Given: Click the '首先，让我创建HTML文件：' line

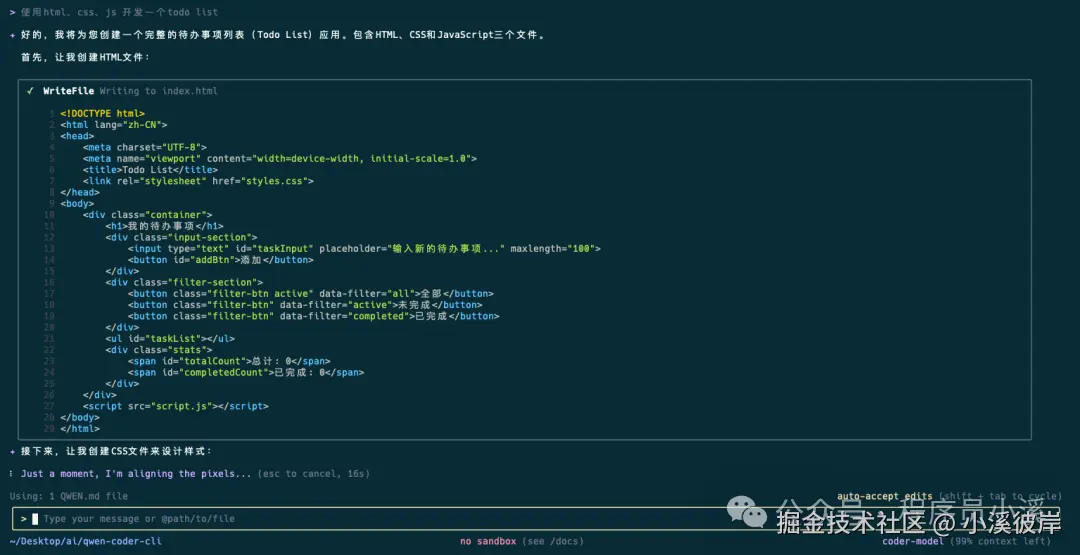Looking at the screenshot, I should pyautogui.click(x=85, y=58).
